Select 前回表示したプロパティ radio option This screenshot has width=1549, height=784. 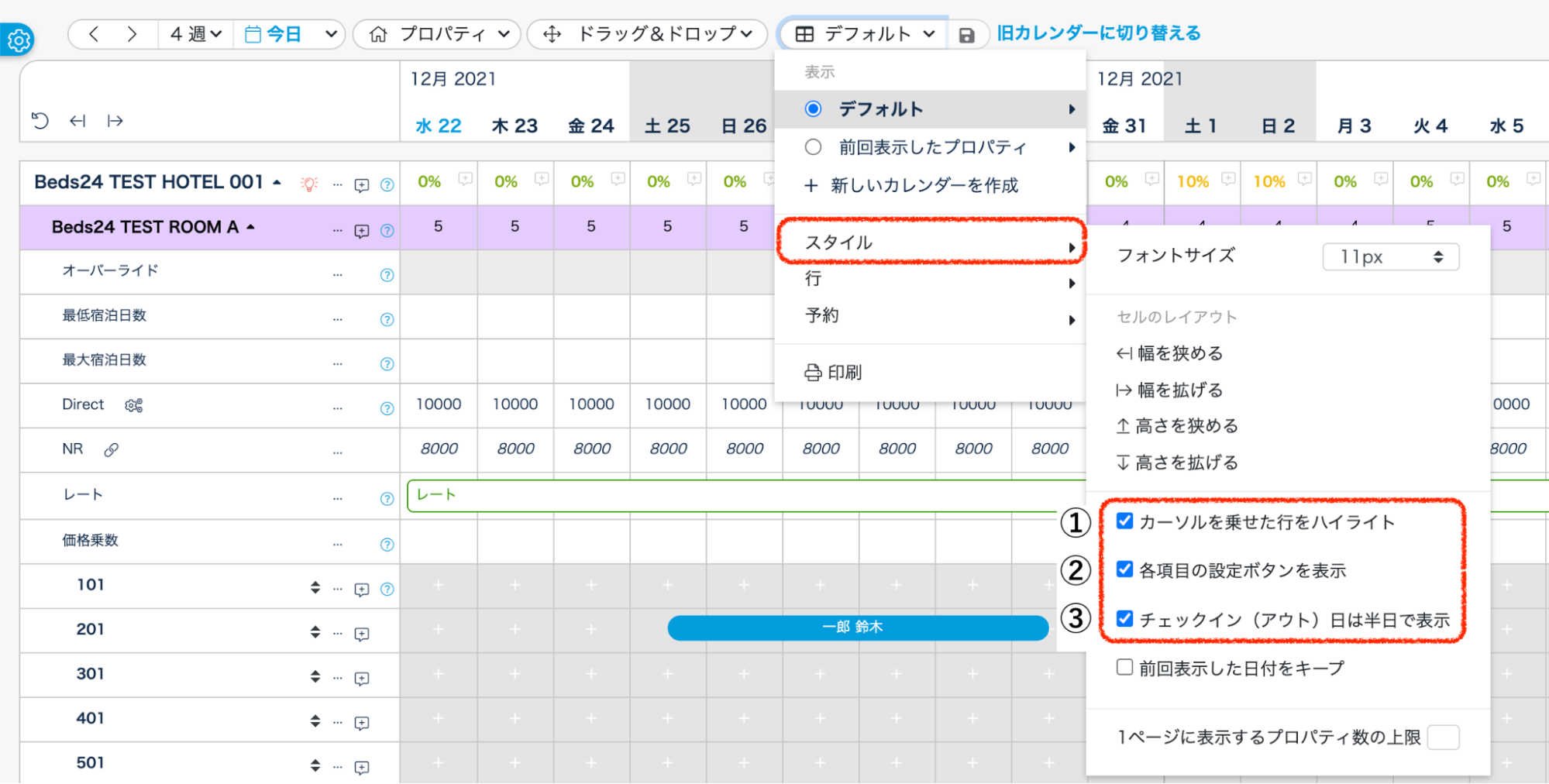click(x=813, y=147)
